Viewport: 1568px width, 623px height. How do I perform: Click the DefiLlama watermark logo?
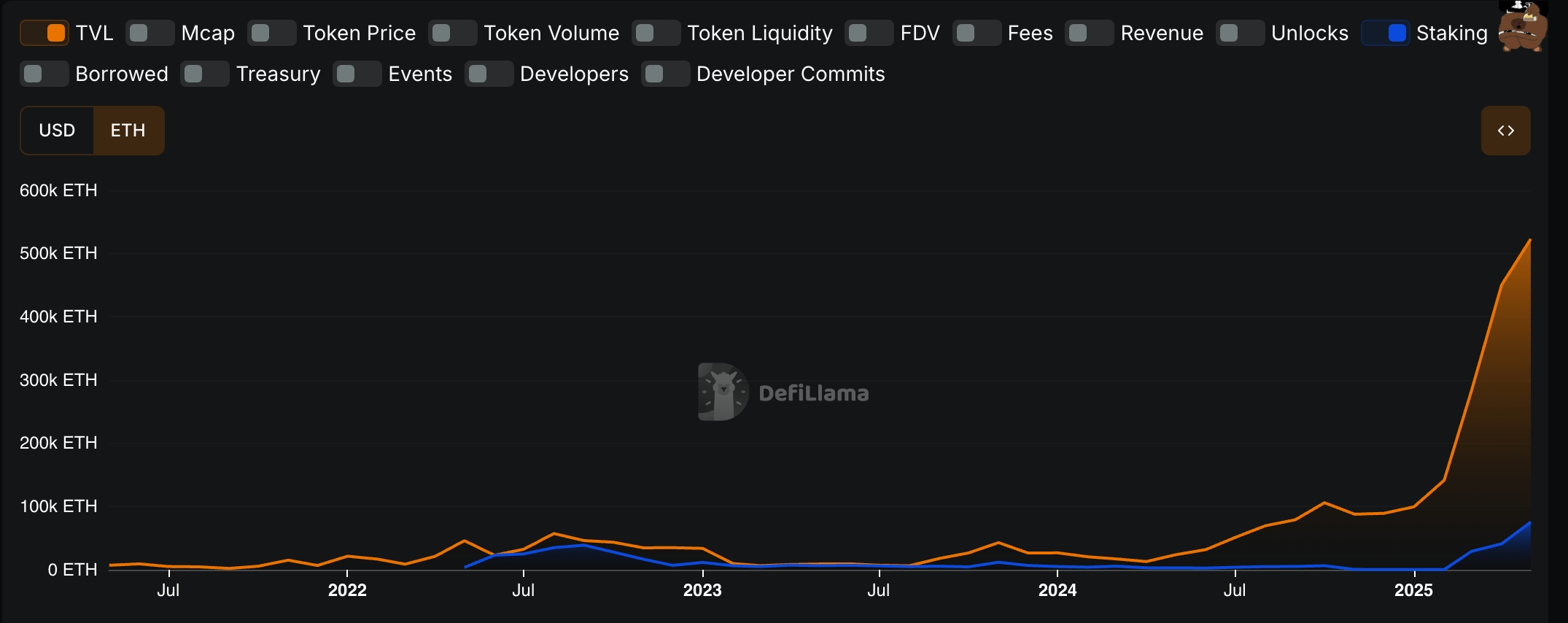(x=783, y=392)
